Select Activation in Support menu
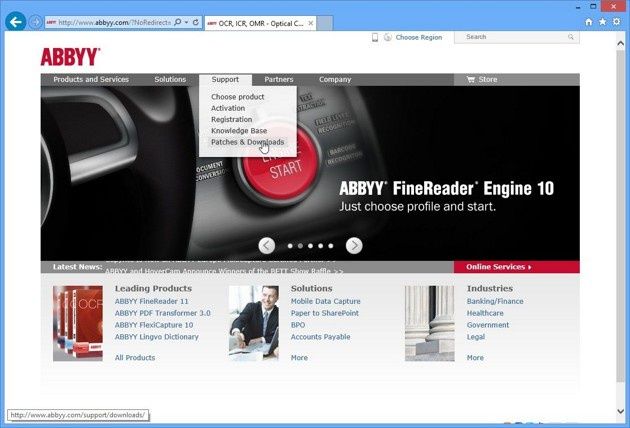 (228, 108)
